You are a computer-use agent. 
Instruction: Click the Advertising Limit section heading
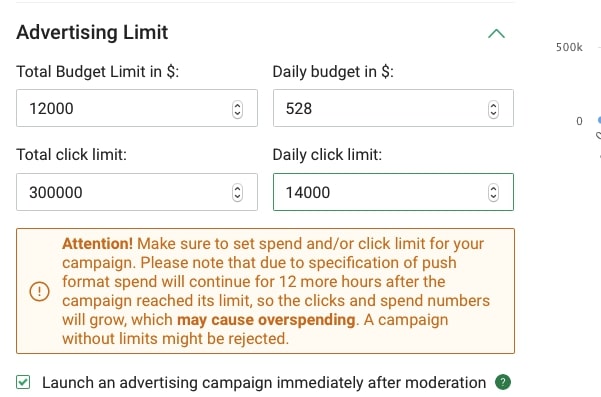tap(92, 32)
